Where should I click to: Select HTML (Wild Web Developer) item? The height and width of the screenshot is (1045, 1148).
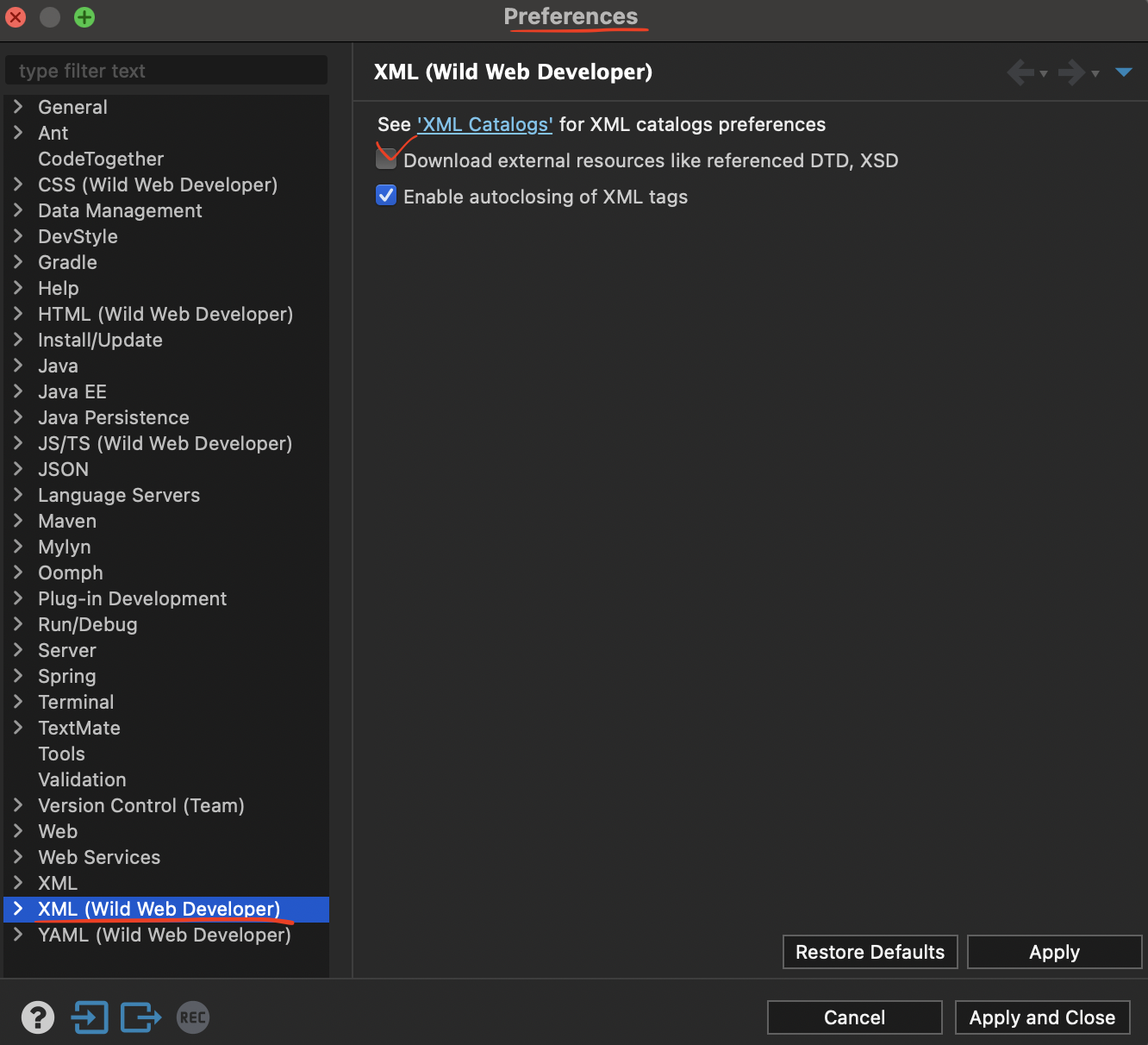(x=165, y=314)
